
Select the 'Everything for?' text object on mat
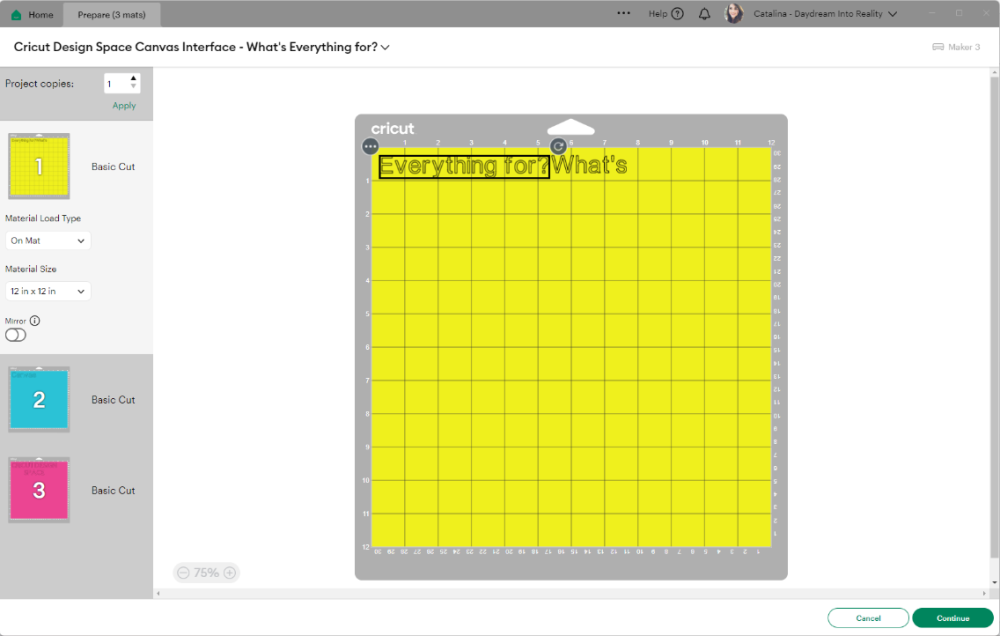464,166
